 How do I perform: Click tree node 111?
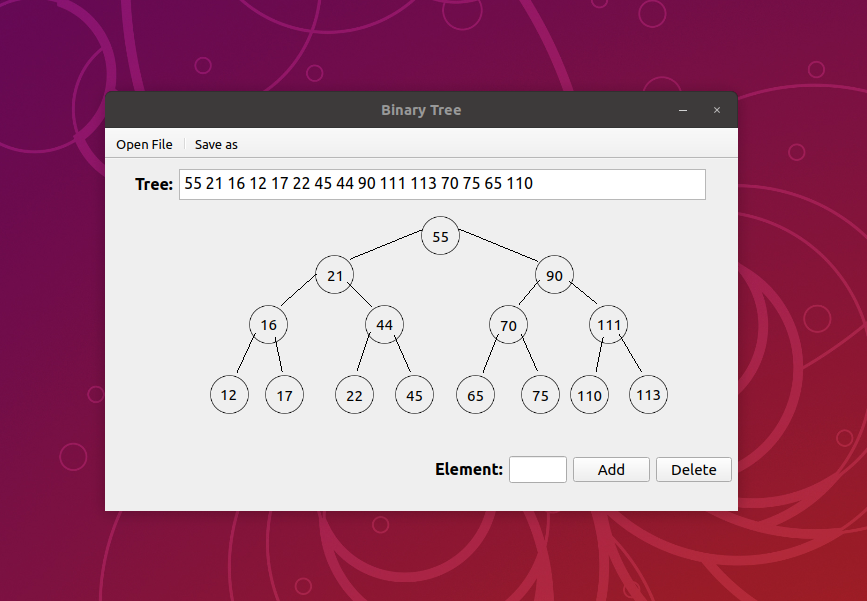coord(609,325)
